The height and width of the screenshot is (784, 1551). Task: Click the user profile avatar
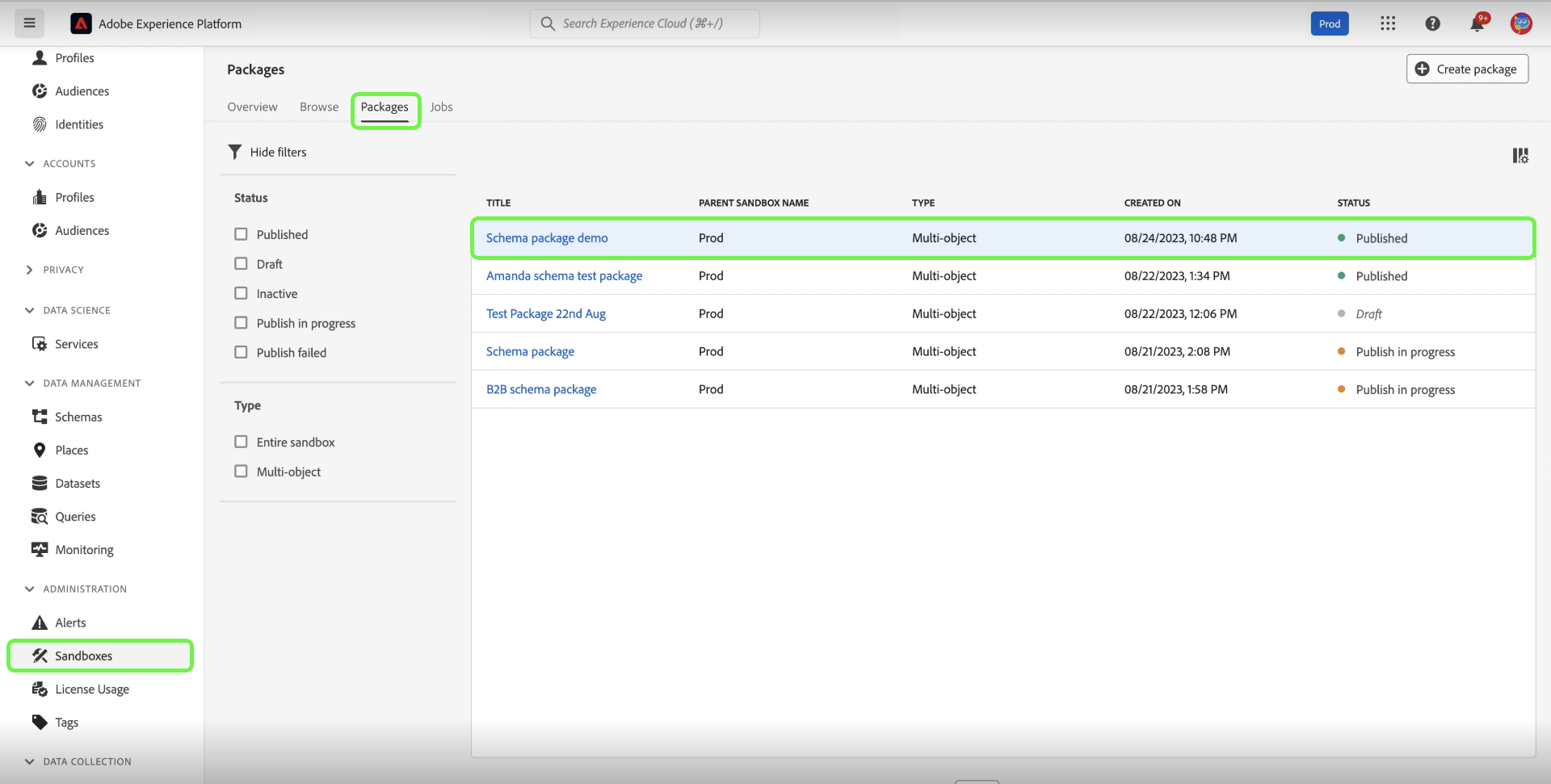pyautogui.click(x=1520, y=23)
